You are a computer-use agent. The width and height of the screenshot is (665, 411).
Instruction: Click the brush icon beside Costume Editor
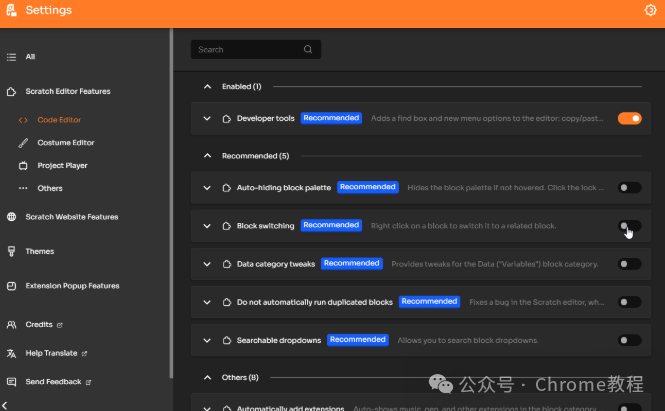tap(23, 143)
